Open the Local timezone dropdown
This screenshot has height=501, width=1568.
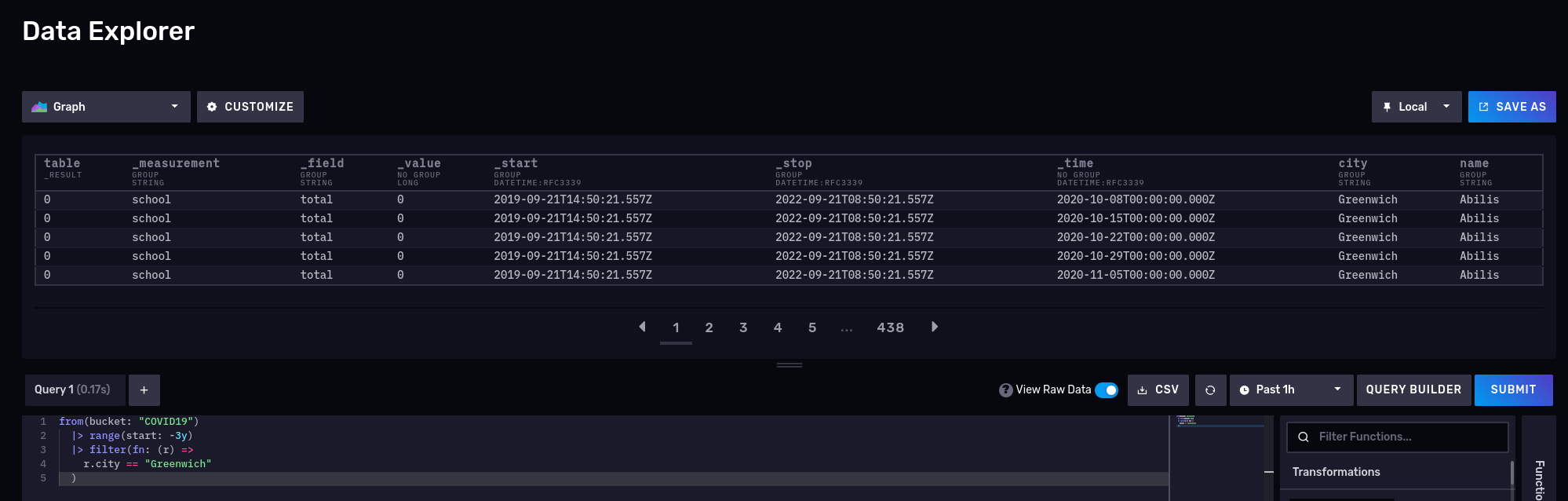click(1416, 107)
